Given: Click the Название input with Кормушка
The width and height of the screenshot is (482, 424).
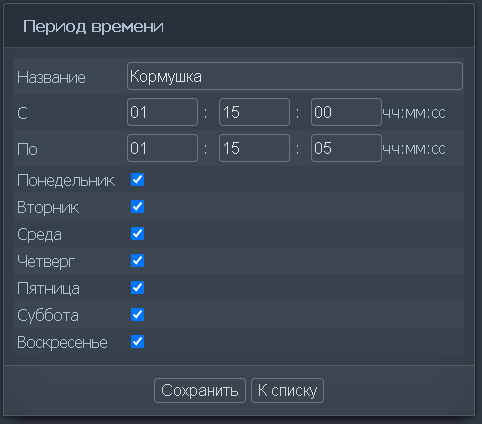Looking at the screenshot, I should coord(295,76).
